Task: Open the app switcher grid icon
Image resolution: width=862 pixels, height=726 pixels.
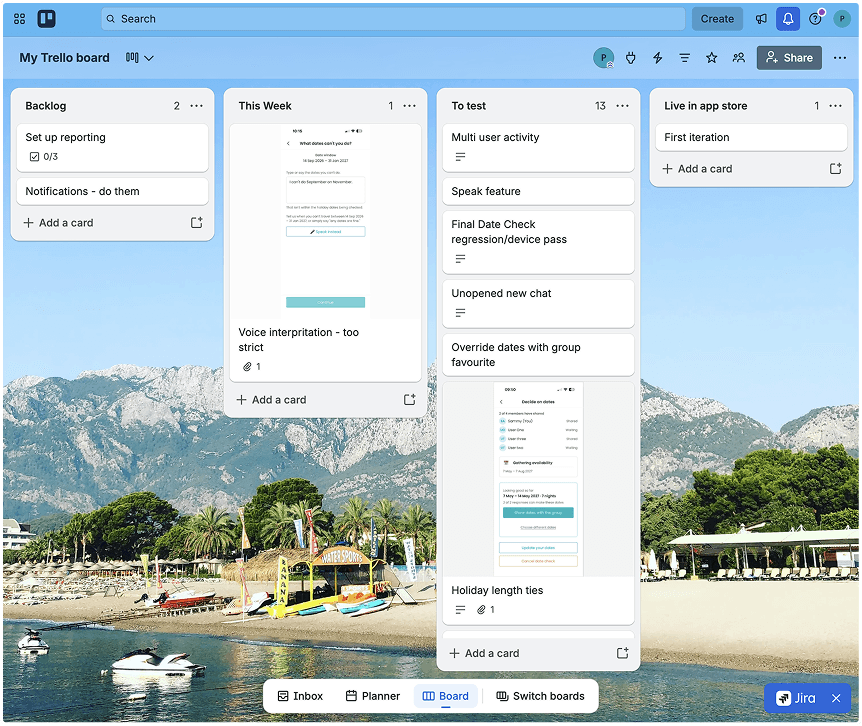Action: (19, 19)
